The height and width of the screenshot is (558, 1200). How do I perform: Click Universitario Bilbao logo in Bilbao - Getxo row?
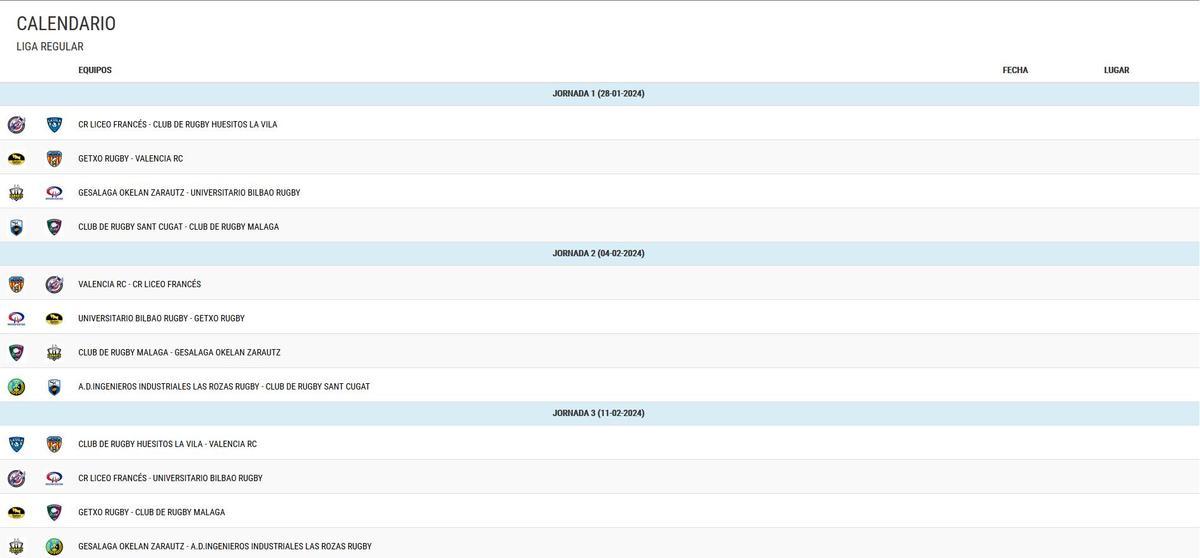pyautogui.click(x=16, y=319)
